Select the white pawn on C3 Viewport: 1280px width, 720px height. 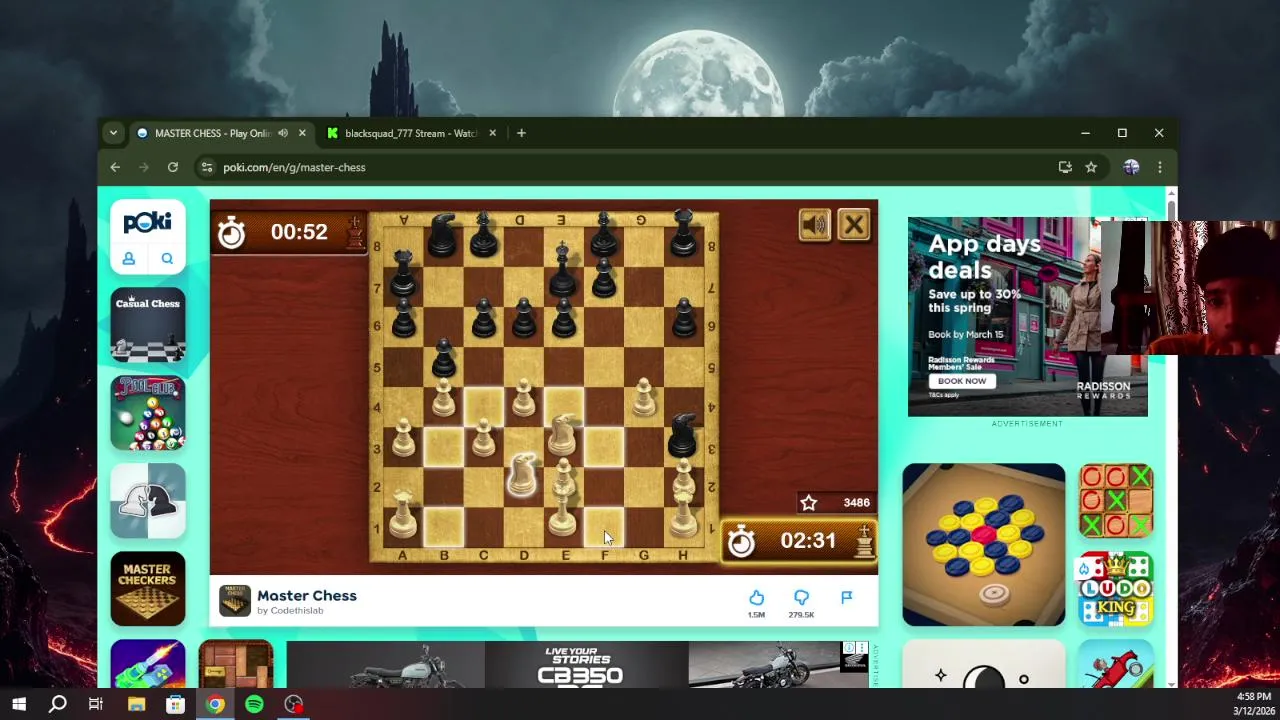point(483,438)
